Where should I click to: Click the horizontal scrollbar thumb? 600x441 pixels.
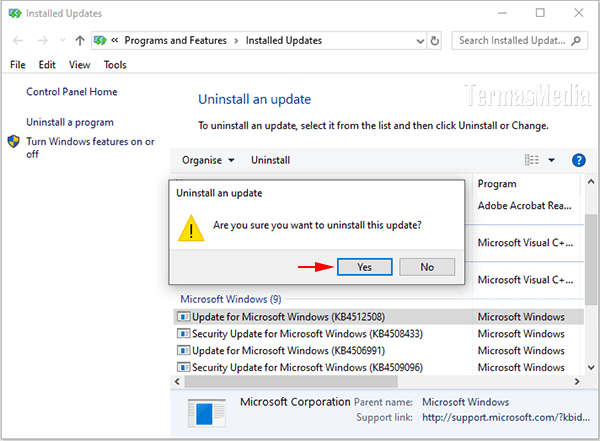[x=291, y=382]
